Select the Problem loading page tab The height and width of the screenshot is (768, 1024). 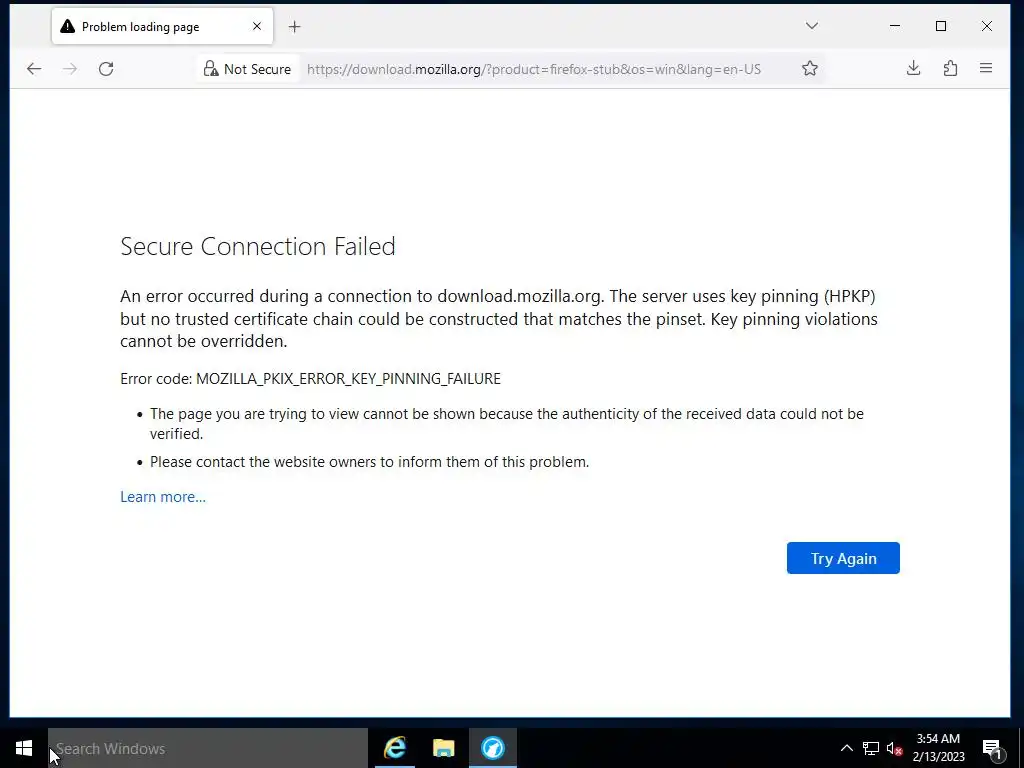(162, 26)
